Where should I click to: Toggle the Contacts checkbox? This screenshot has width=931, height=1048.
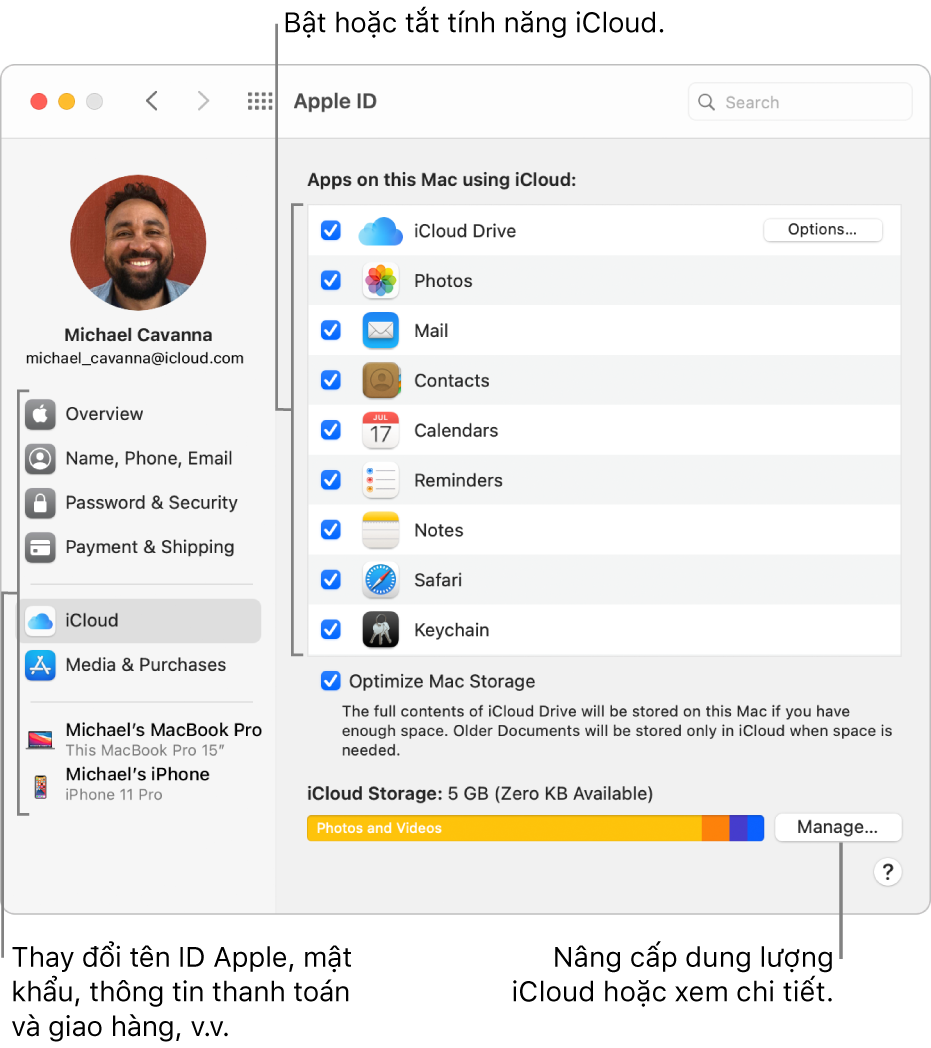click(331, 380)
